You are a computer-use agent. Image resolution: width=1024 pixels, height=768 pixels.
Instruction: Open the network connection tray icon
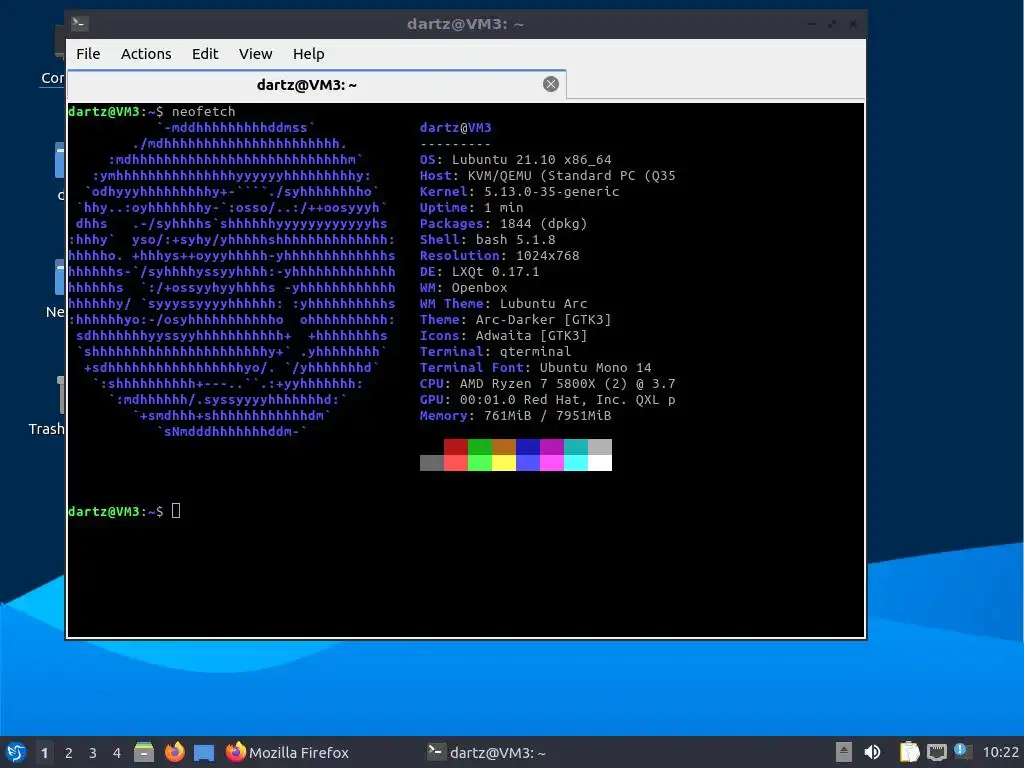[x=936, y=752]
